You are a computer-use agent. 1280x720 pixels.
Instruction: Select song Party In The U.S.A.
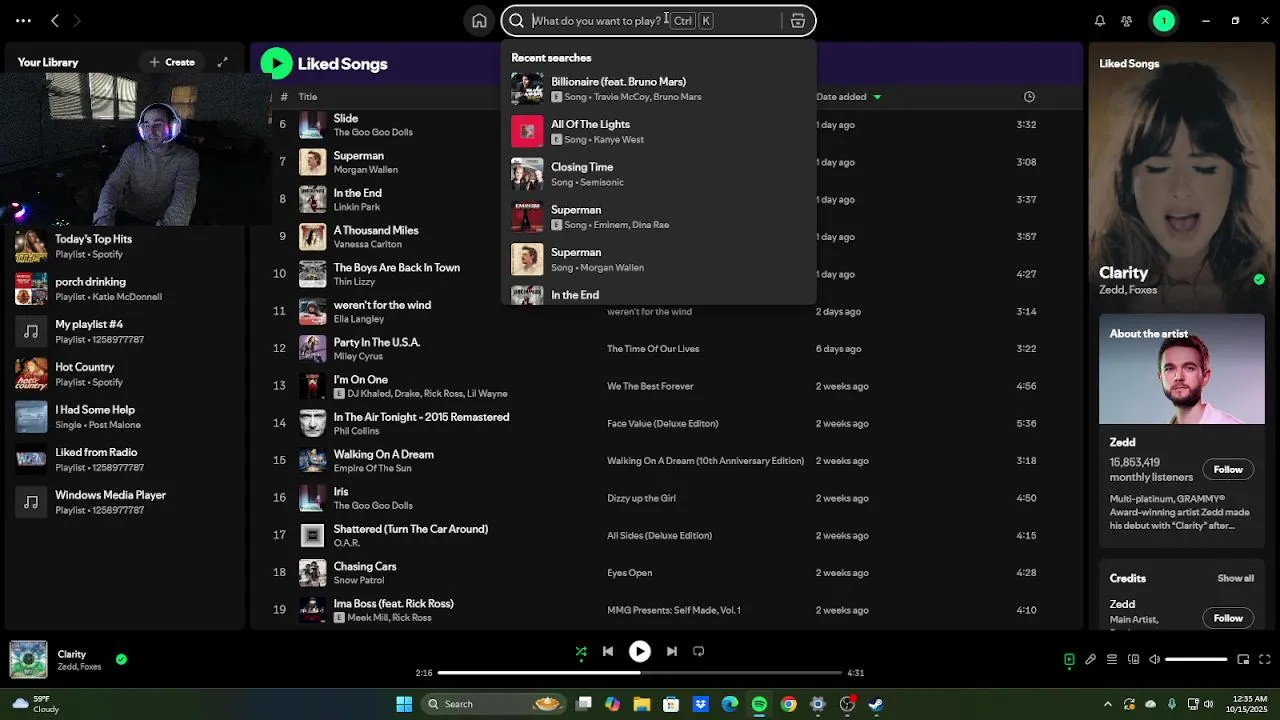click(x=376, y=342)
